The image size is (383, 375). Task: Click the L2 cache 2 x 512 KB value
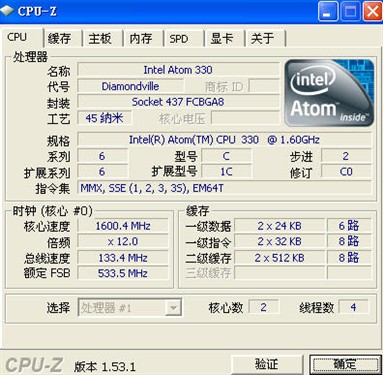pyautogui.click(x=279, y=258)
